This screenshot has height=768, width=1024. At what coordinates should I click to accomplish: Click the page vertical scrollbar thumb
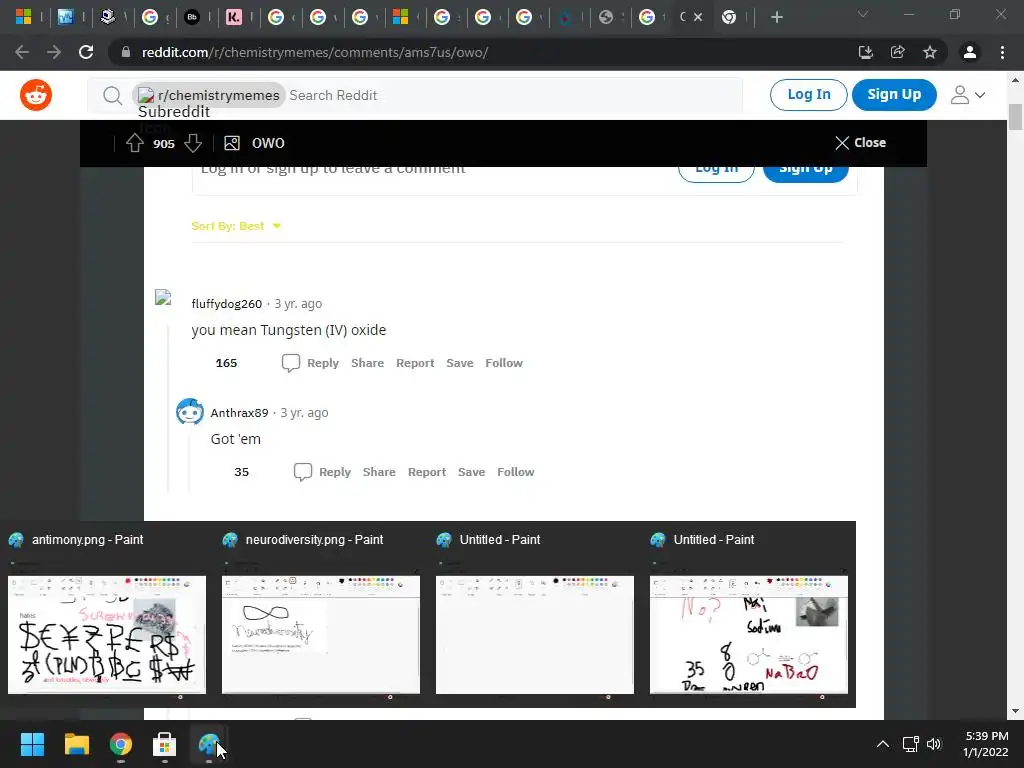pyautogui.click(x=1015, y=117)
